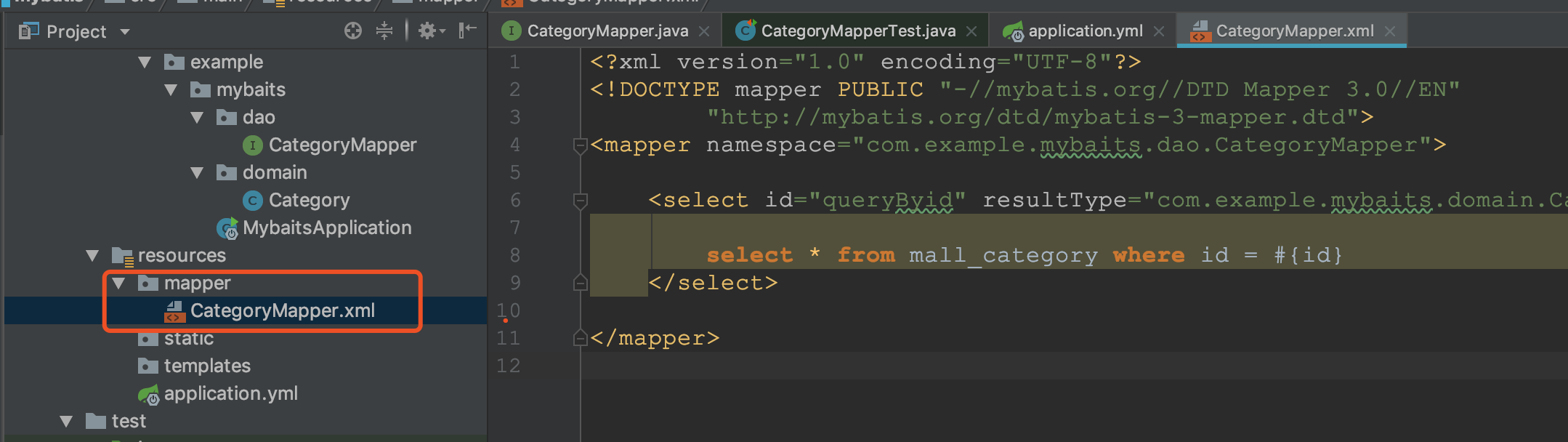This screenshot has width=1568, height=442.
Task: Click the collapse all icon in Project panel
Action: pyautogui.click(x=384, y=31)
